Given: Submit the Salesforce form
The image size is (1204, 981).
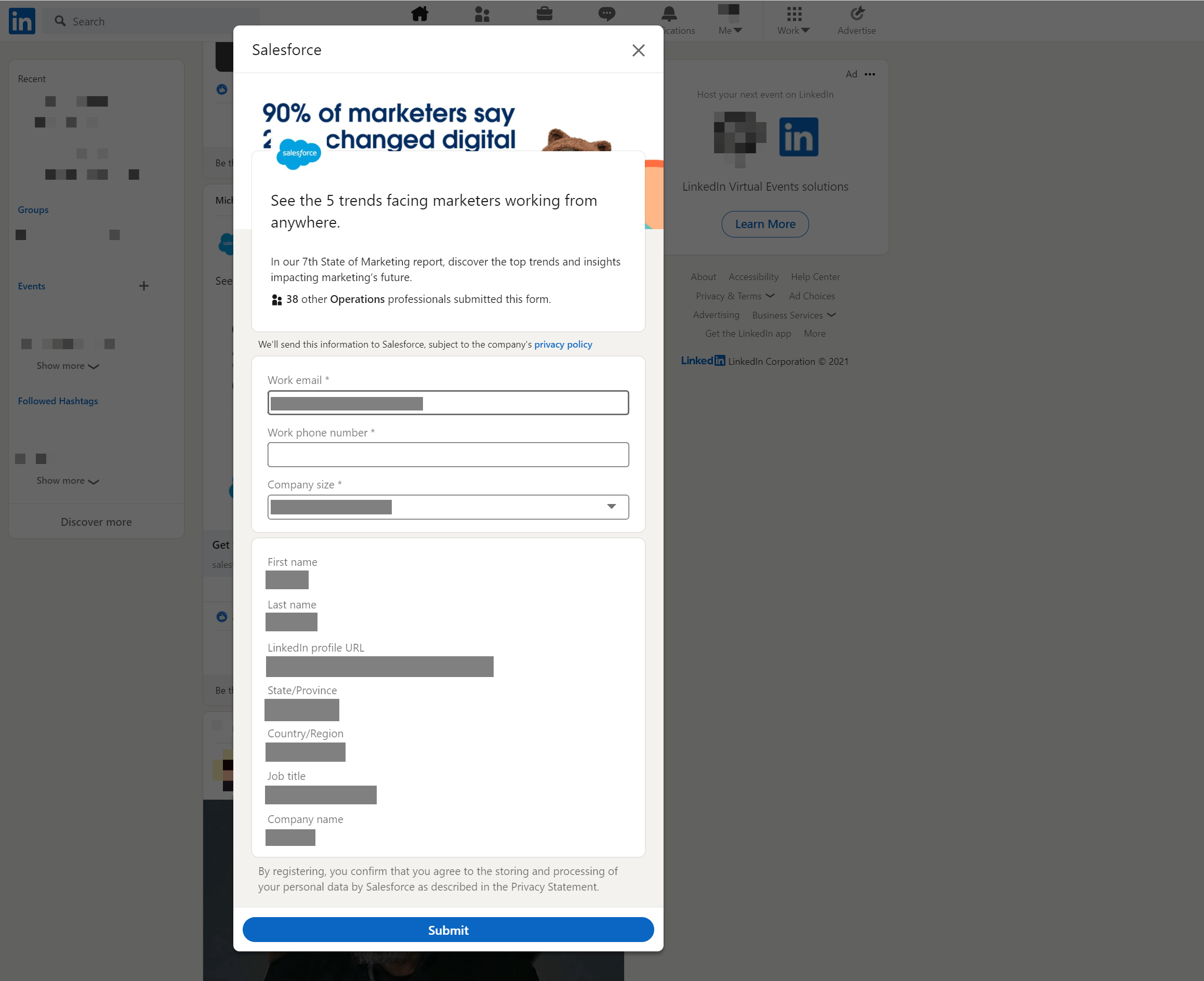Looking at the screenshot, I should point(447,930).
